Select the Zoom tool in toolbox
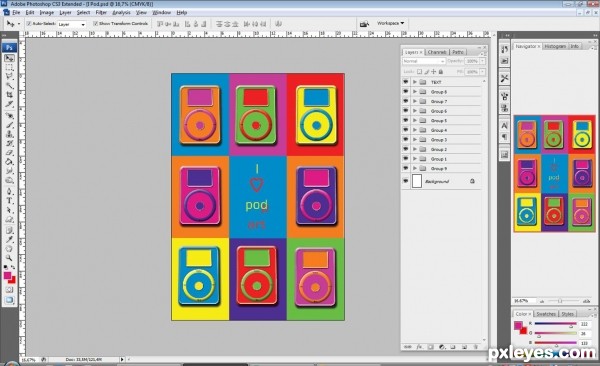600x366 pixels. click(x=9, y=258)
